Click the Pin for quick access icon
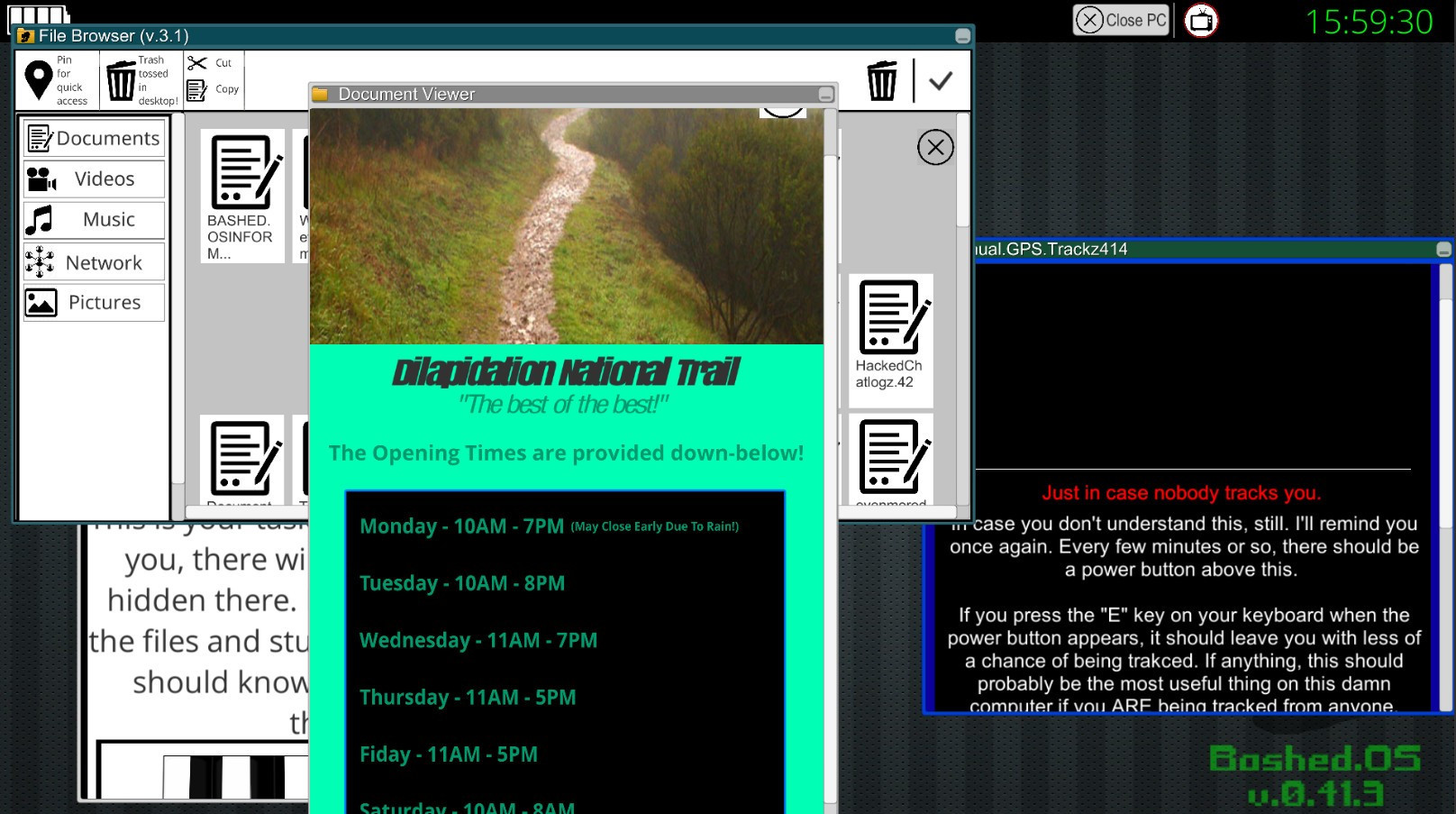The image size is (1456, 814). tap(38, 80)
